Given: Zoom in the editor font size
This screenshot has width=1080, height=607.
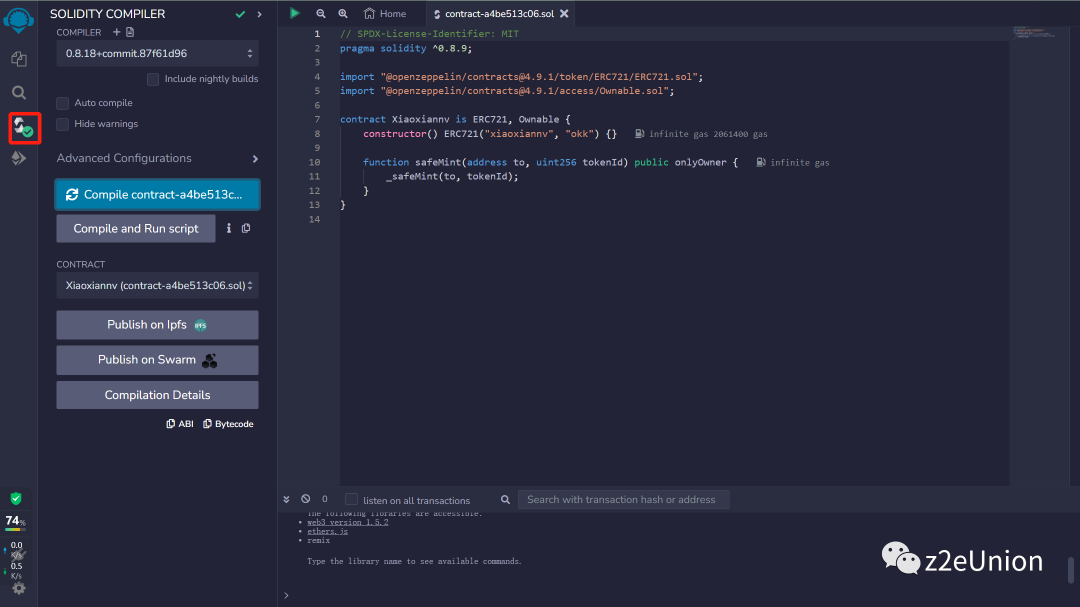Looking at the screenshot, I should (x=343, y=14).
